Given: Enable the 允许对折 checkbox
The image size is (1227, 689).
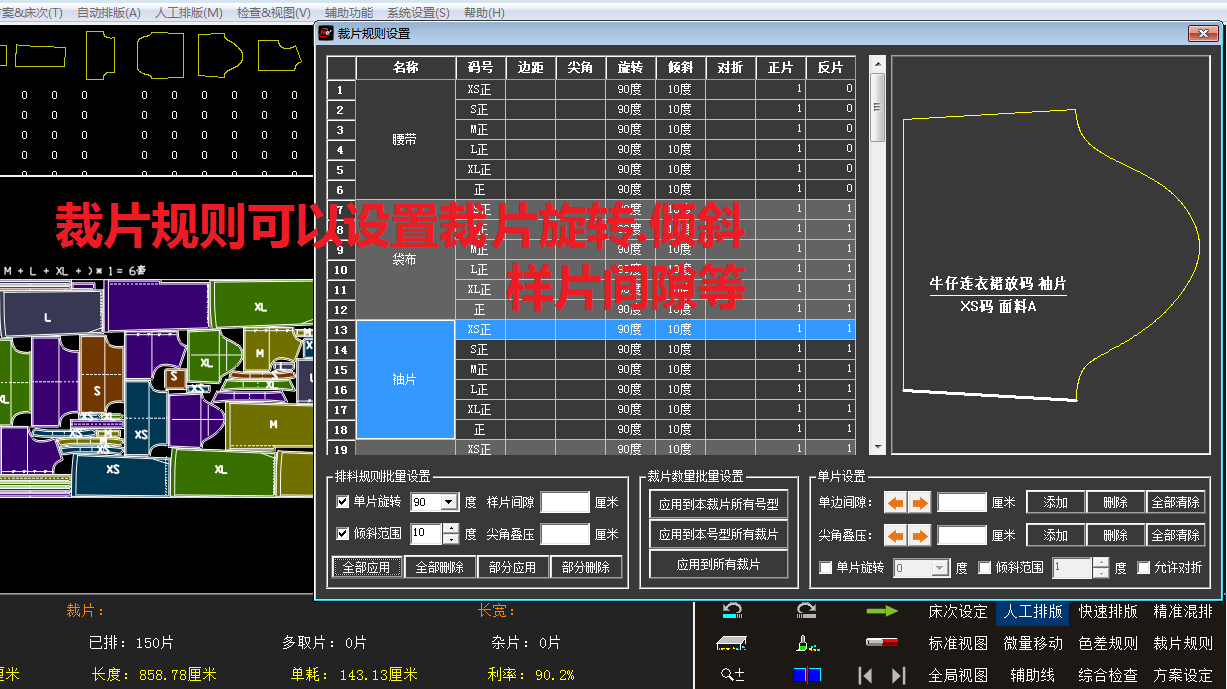Looking at the screenshot, I should coord(1143,568).
